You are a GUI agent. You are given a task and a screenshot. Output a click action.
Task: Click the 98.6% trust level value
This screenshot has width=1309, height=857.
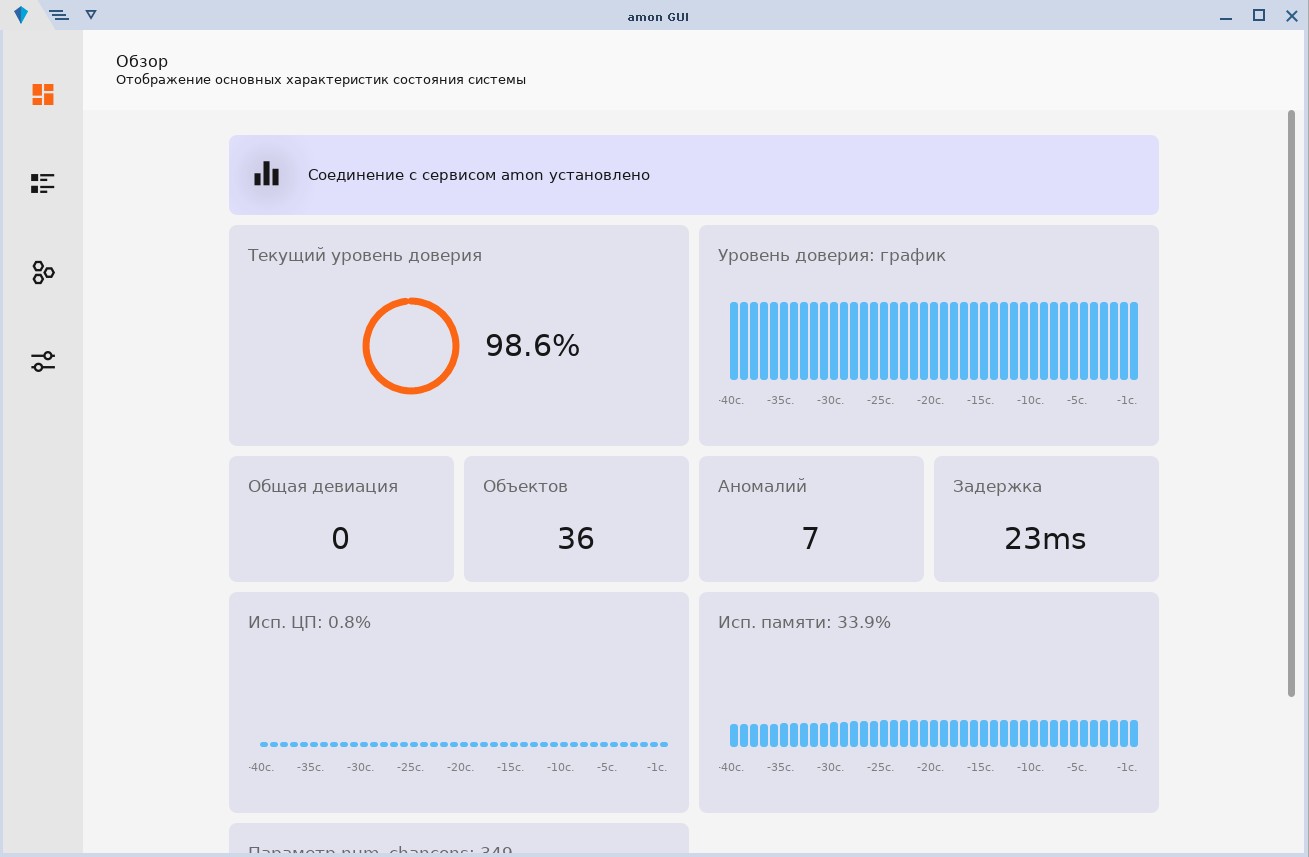(532, 346)
